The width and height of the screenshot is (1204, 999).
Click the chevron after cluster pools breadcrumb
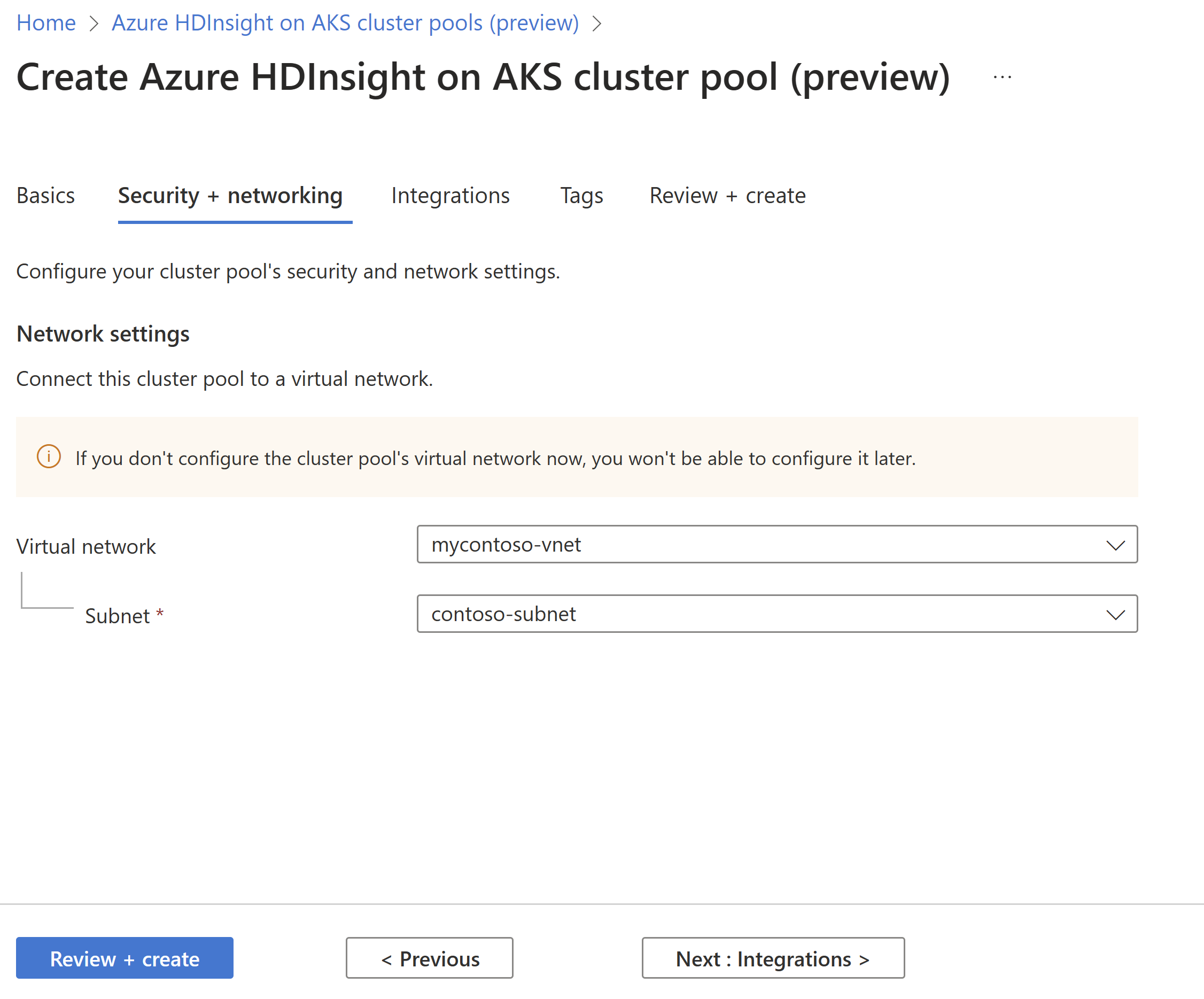coord(596,24)
